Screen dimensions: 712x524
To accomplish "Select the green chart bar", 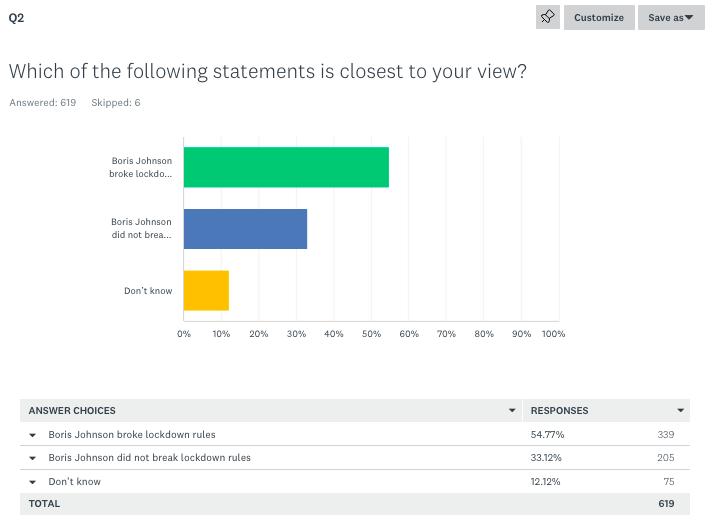I will [x=286, y=167].
